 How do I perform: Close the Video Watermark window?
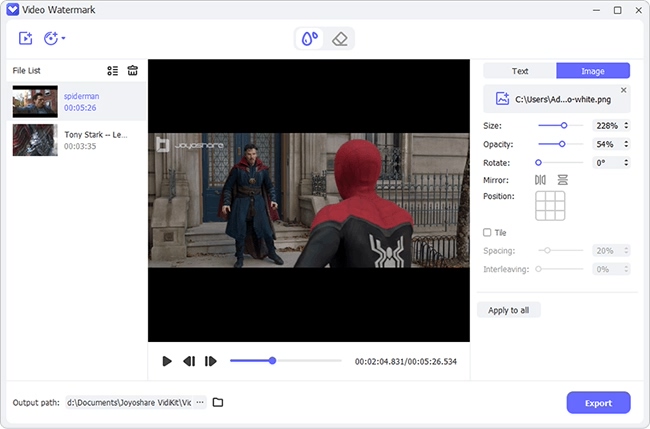[639, 10]
